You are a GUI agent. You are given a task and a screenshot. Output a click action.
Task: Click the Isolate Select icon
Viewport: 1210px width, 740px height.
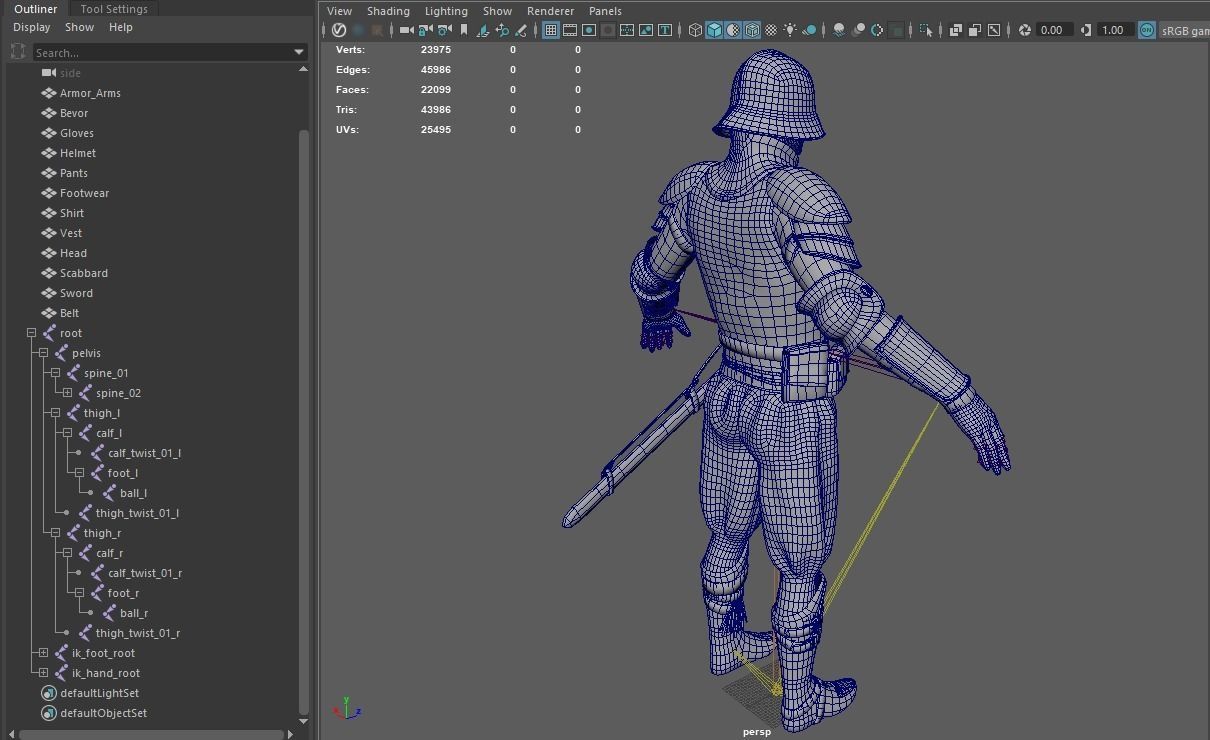(925, 30)
